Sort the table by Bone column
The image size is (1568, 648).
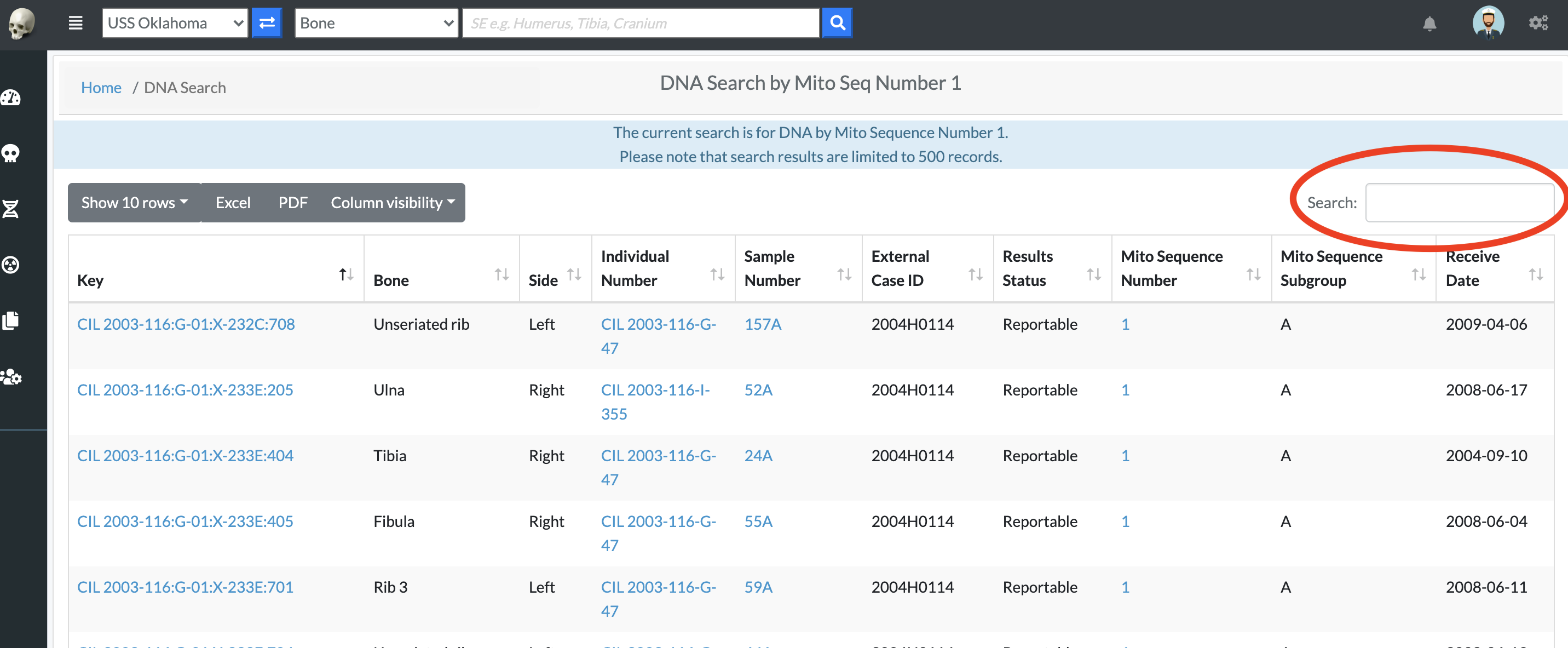pyautogui.click(x=441, y=268)
